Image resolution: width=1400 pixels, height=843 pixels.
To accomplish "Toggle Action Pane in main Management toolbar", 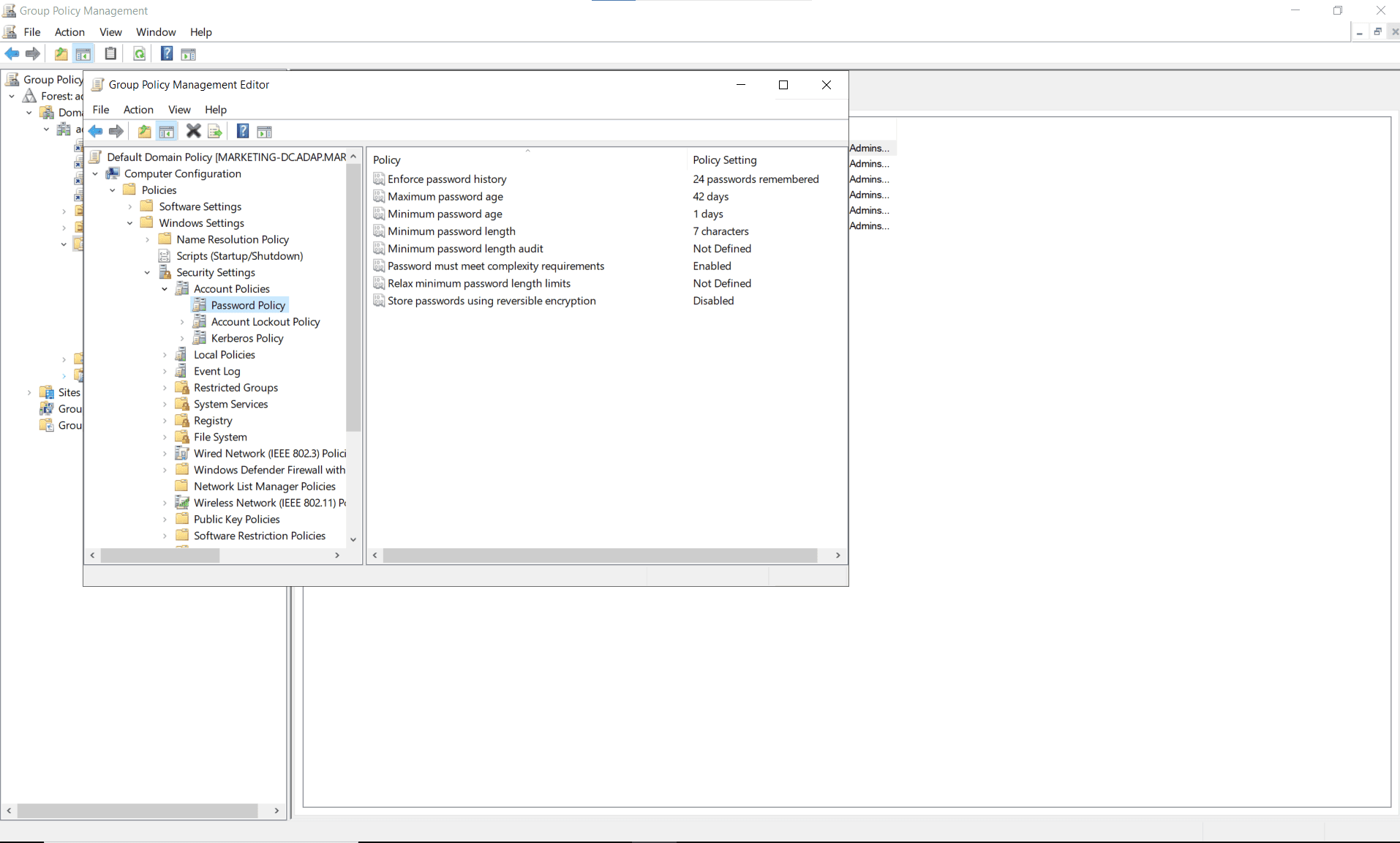I will (x=189, y=53).
